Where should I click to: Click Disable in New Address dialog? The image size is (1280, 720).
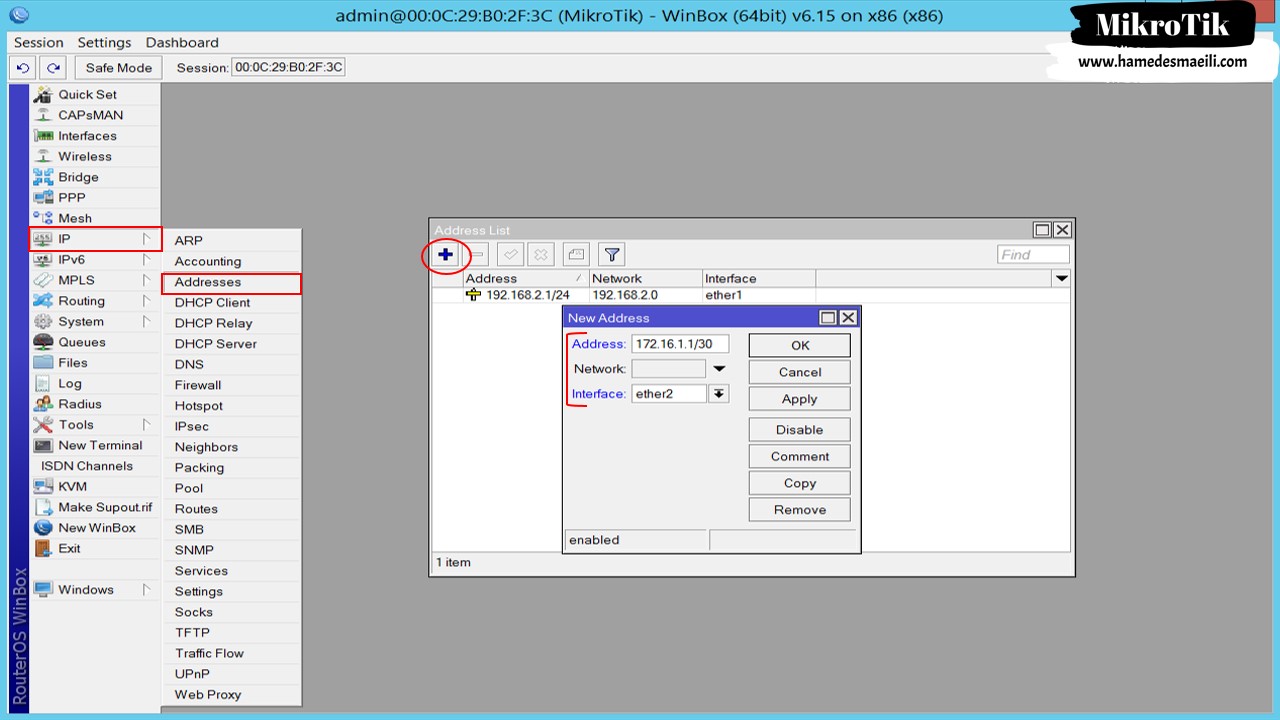click(800, 430)
